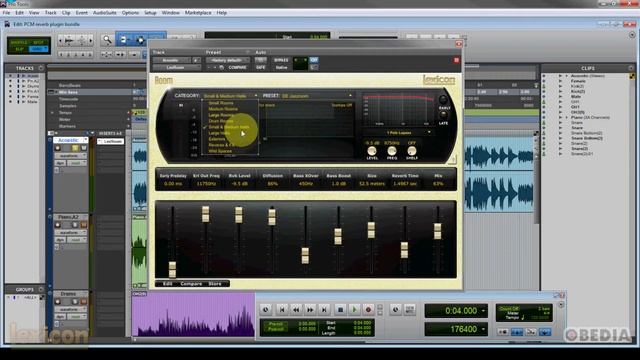Mute the Acoustic track
This screenshot has width=640, height=360.
tap(84, 148)
